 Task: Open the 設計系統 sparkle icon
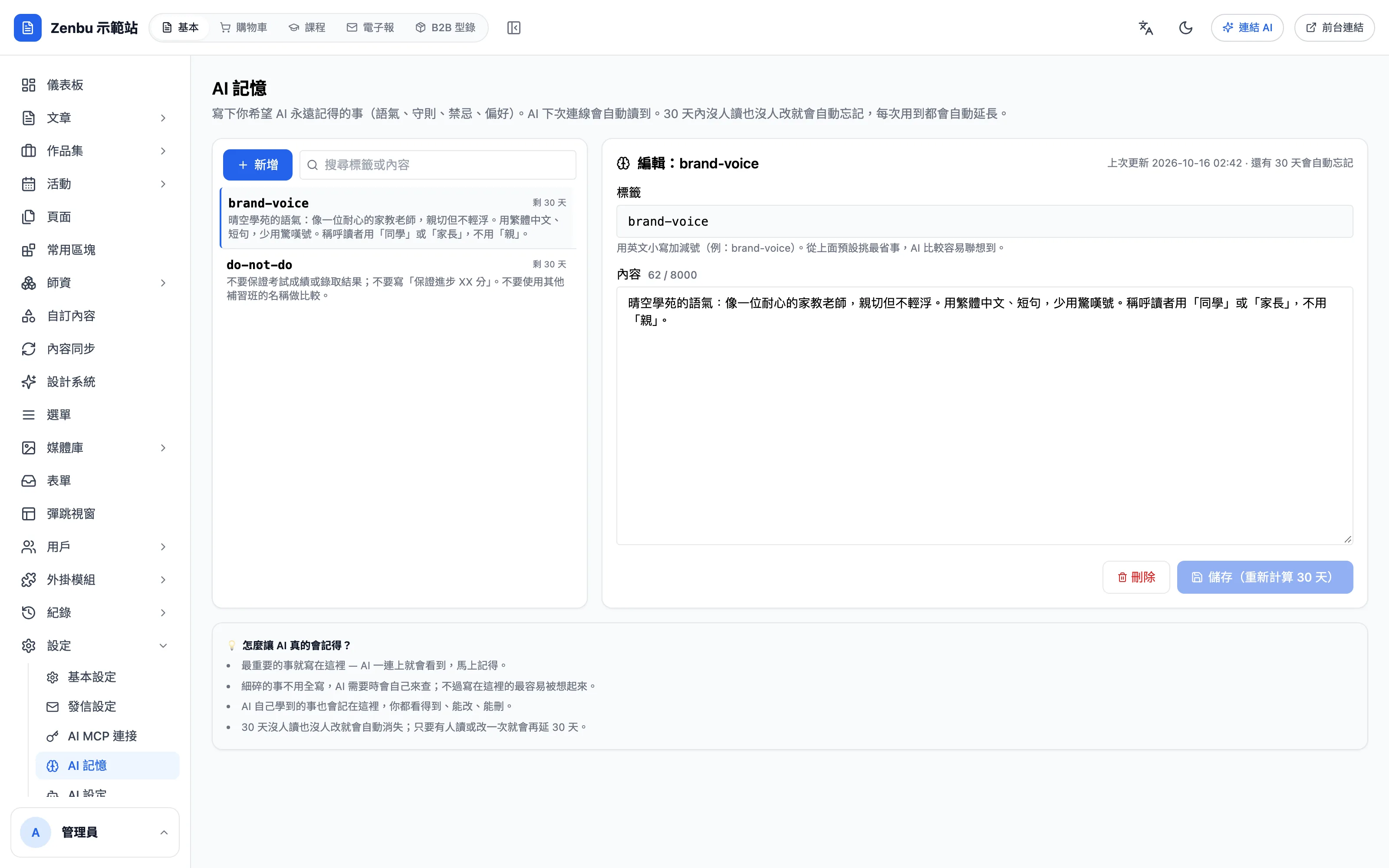[x=29, y=382]
